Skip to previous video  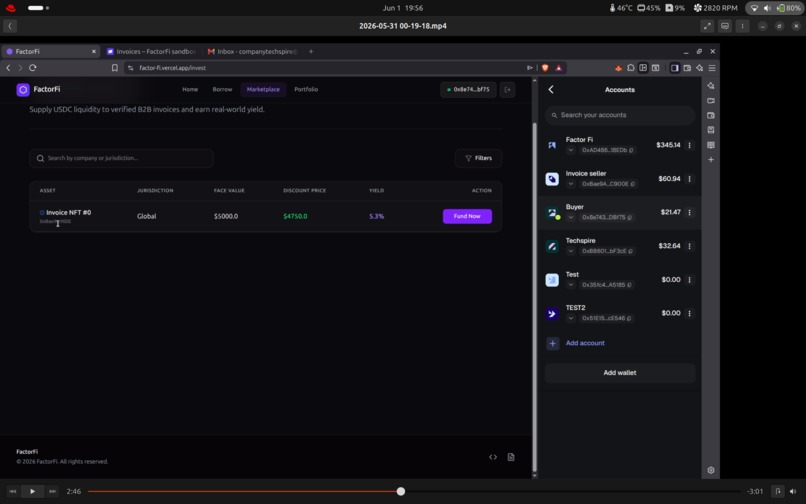pos(13,492)
